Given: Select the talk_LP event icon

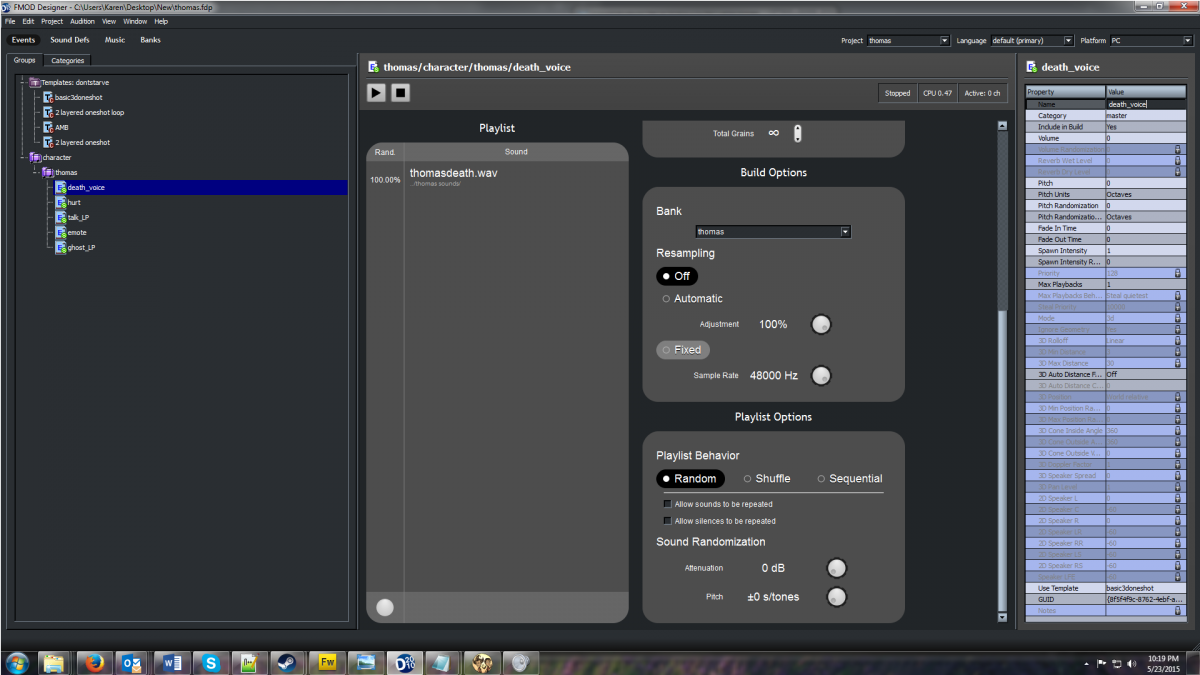Looking at the screenshot, I should (x=60, y=217).
